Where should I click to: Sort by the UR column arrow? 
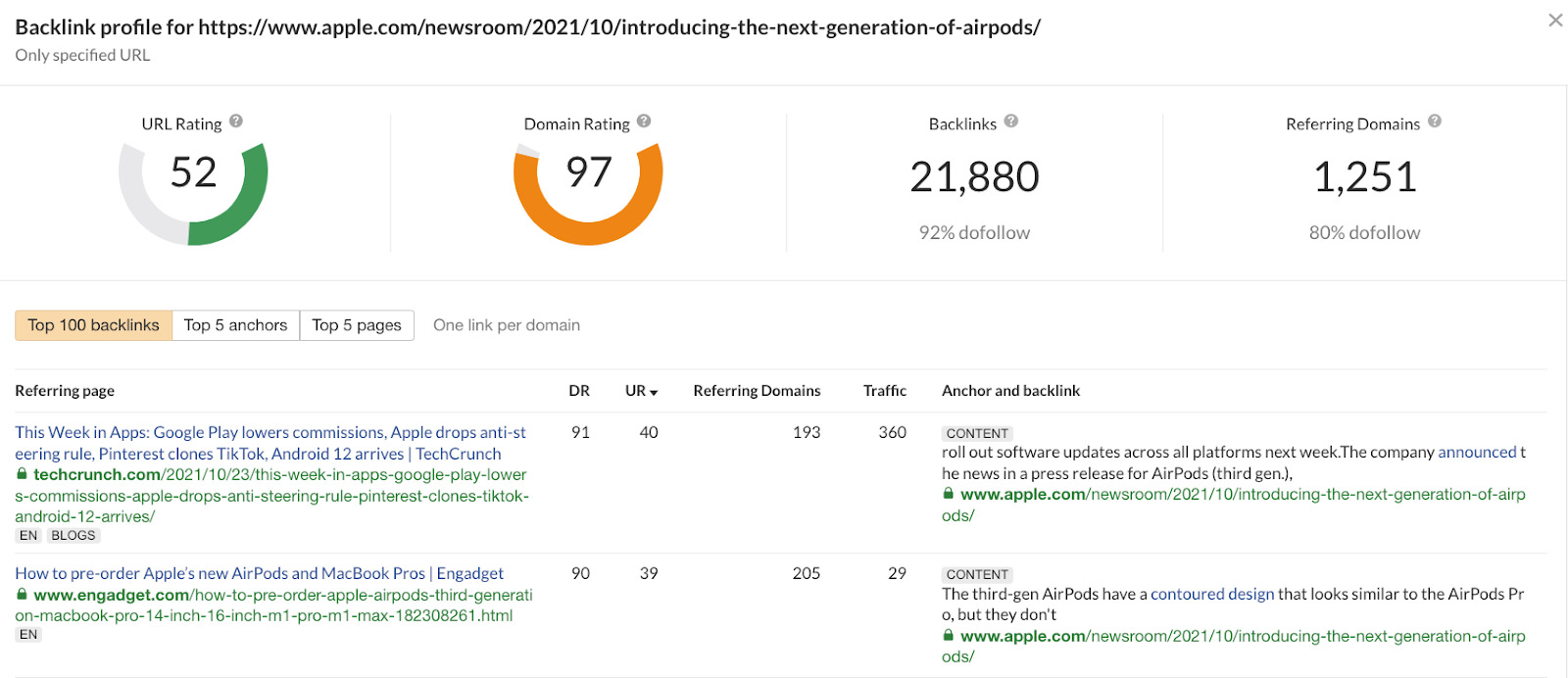tap(654, 392)
